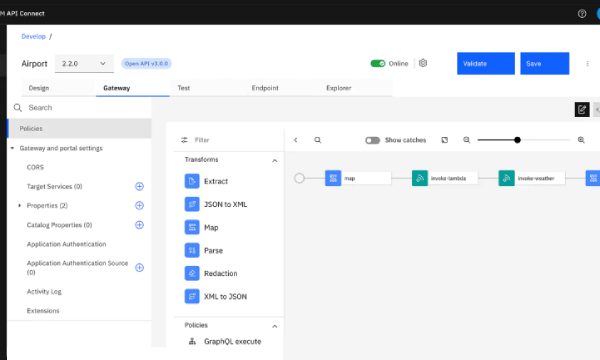Collapse Gateway and portal settings
600x360 pixels.
[12, 148]
